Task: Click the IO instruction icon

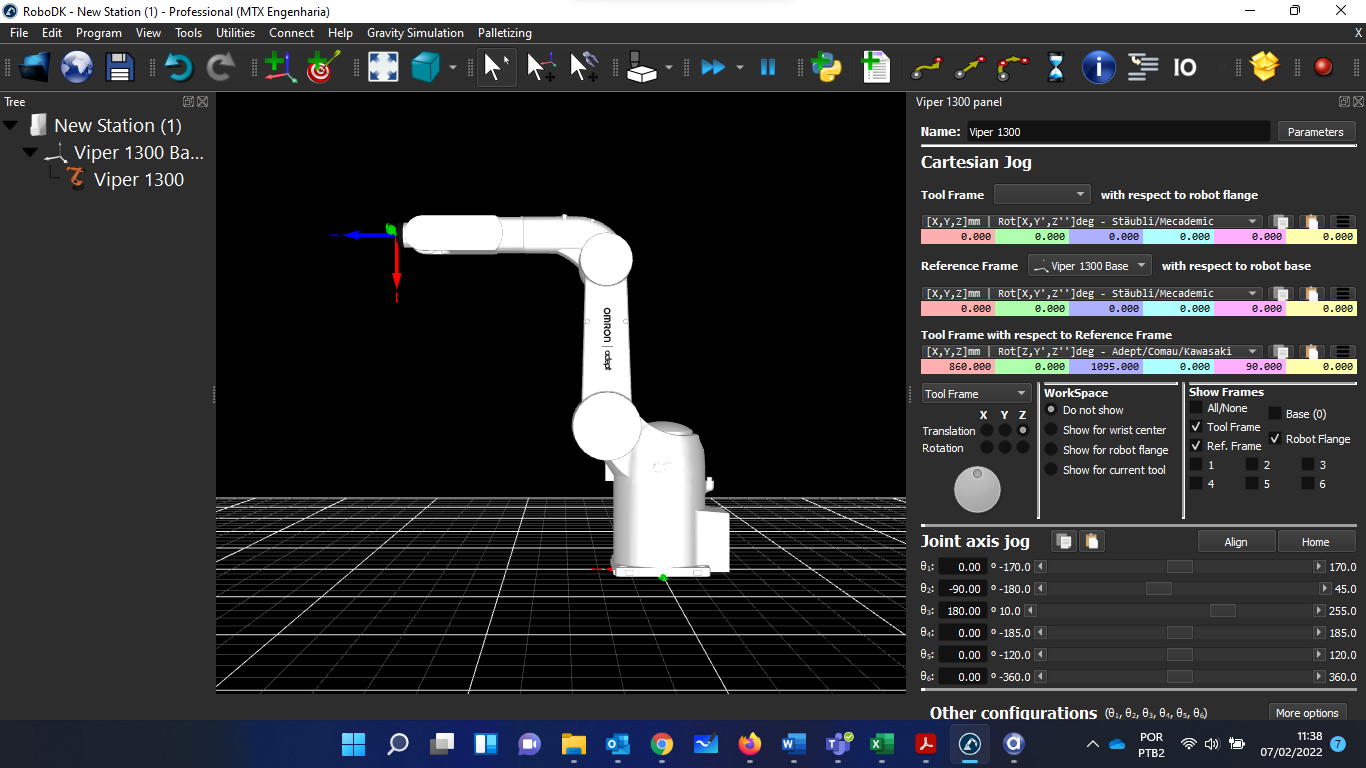Action: point(1184,68)
